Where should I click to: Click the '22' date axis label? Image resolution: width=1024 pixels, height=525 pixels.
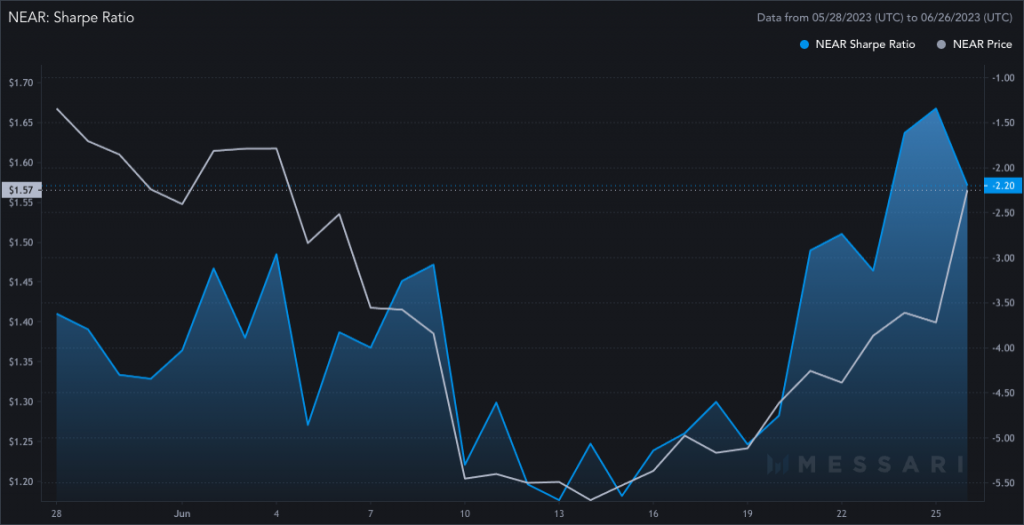(x=842, y=513)
